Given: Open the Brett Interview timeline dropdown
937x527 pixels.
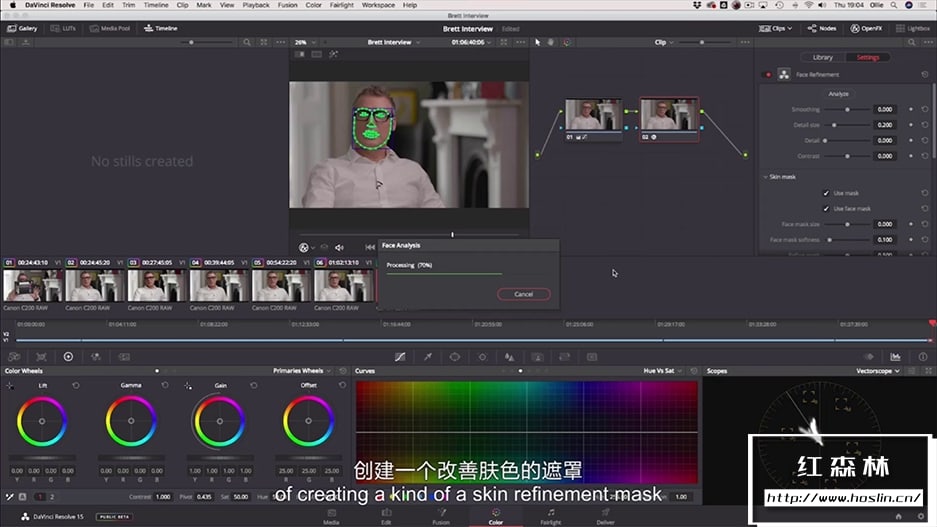Looking at the screenshot, I should point(393,42).
